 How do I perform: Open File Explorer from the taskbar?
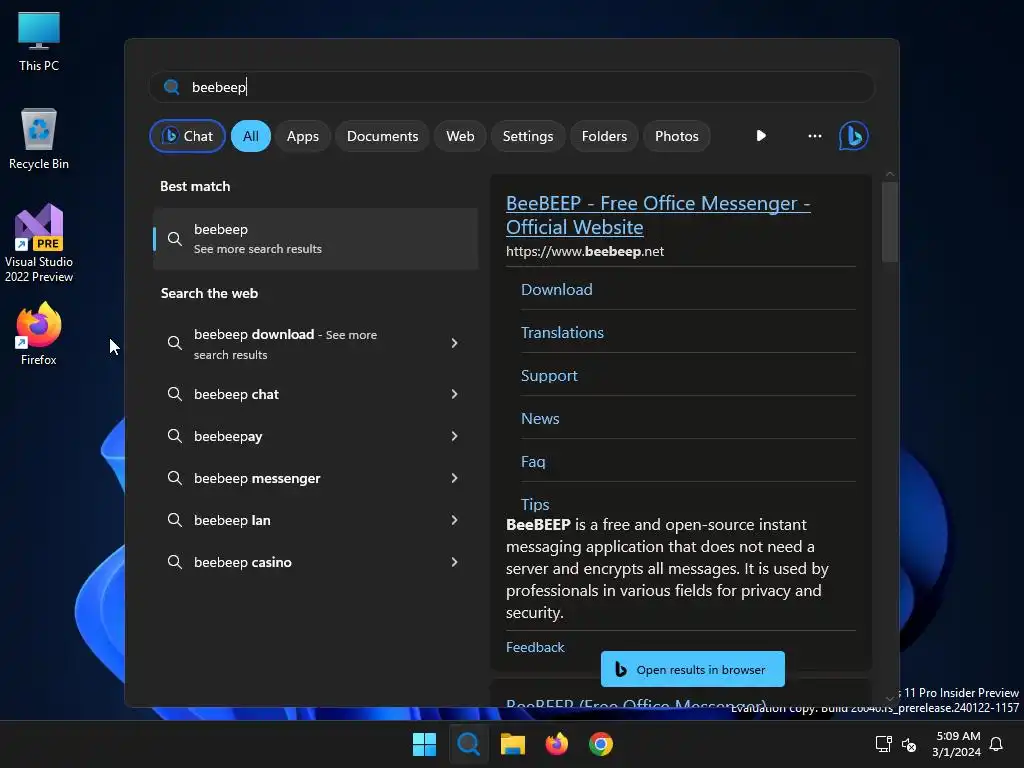(x=513, y=744)
